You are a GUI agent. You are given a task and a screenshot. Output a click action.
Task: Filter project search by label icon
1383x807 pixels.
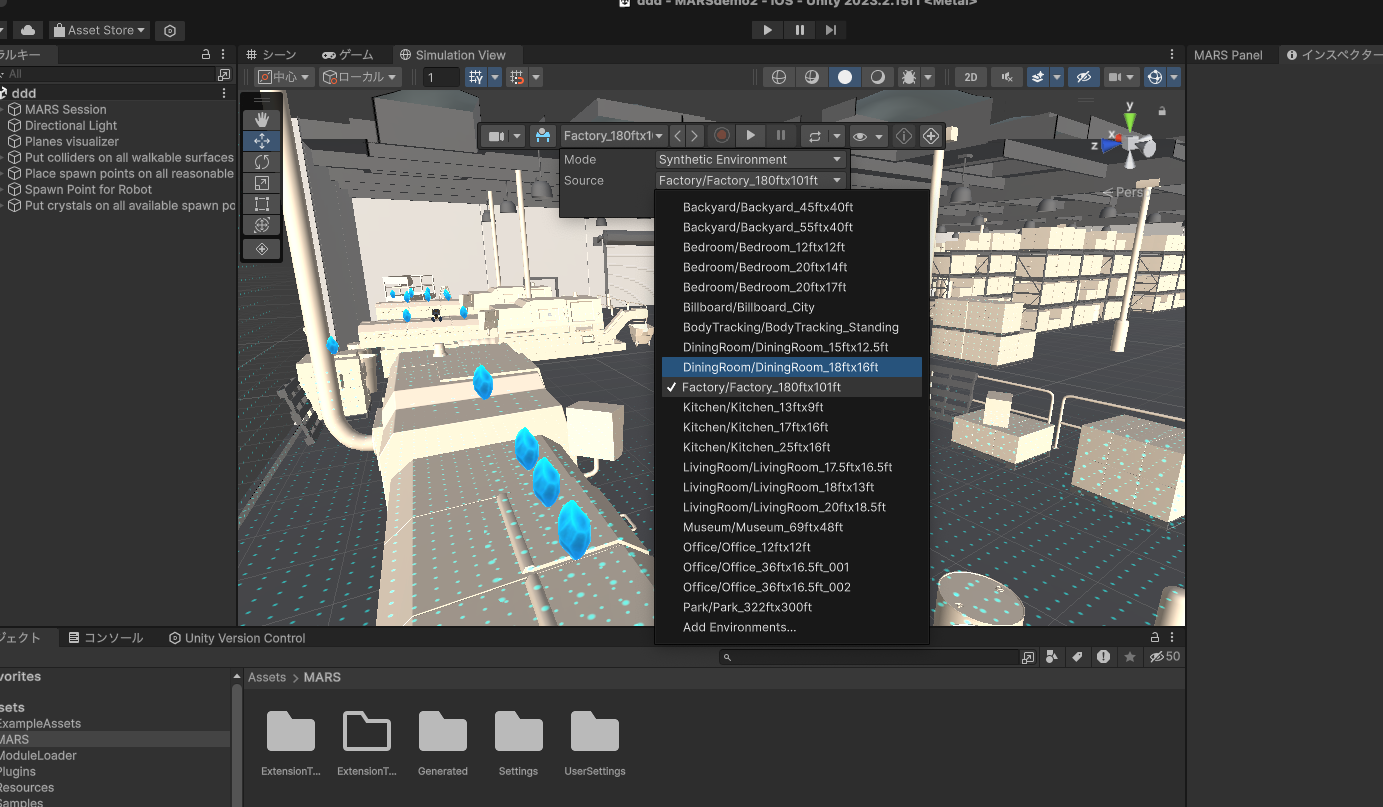(x=1077, y=657)
